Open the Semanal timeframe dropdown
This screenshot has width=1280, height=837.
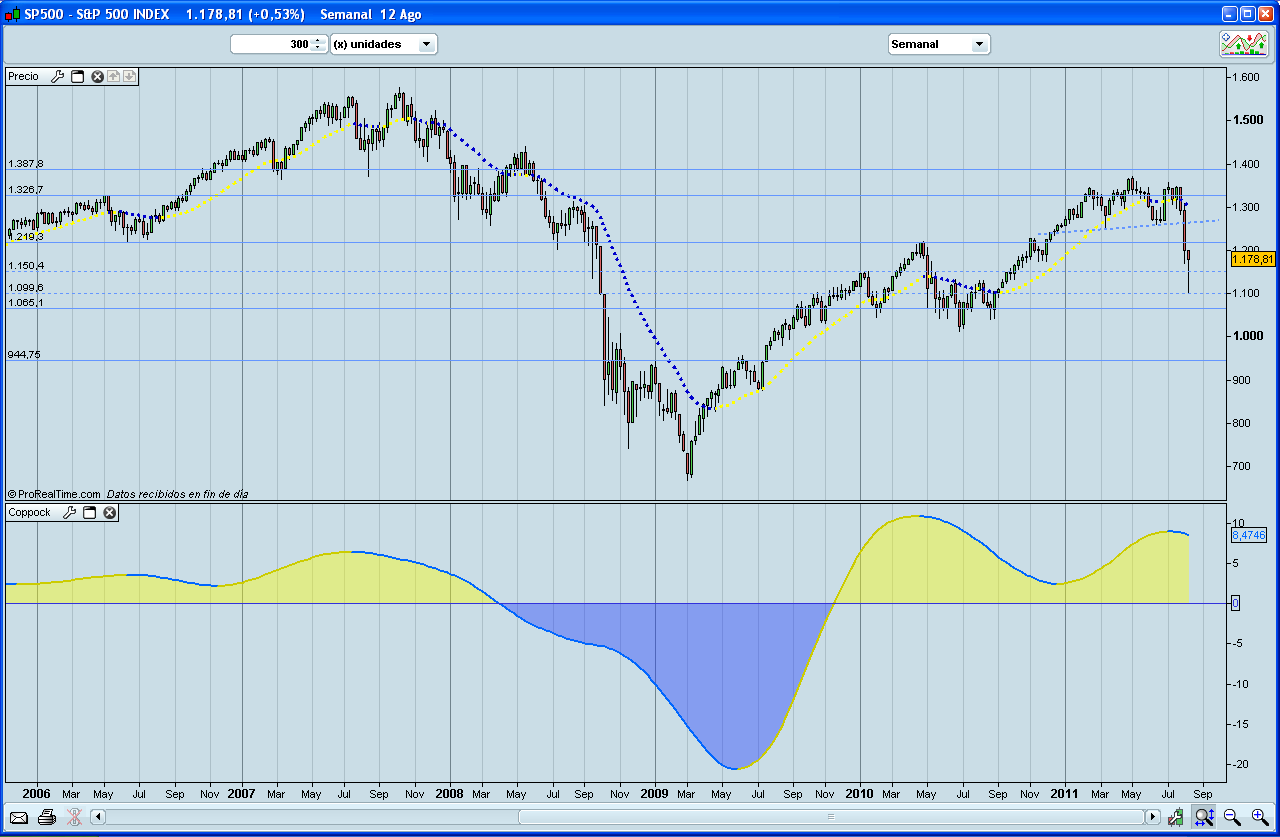pyautogui.click(x=979, y=44)
